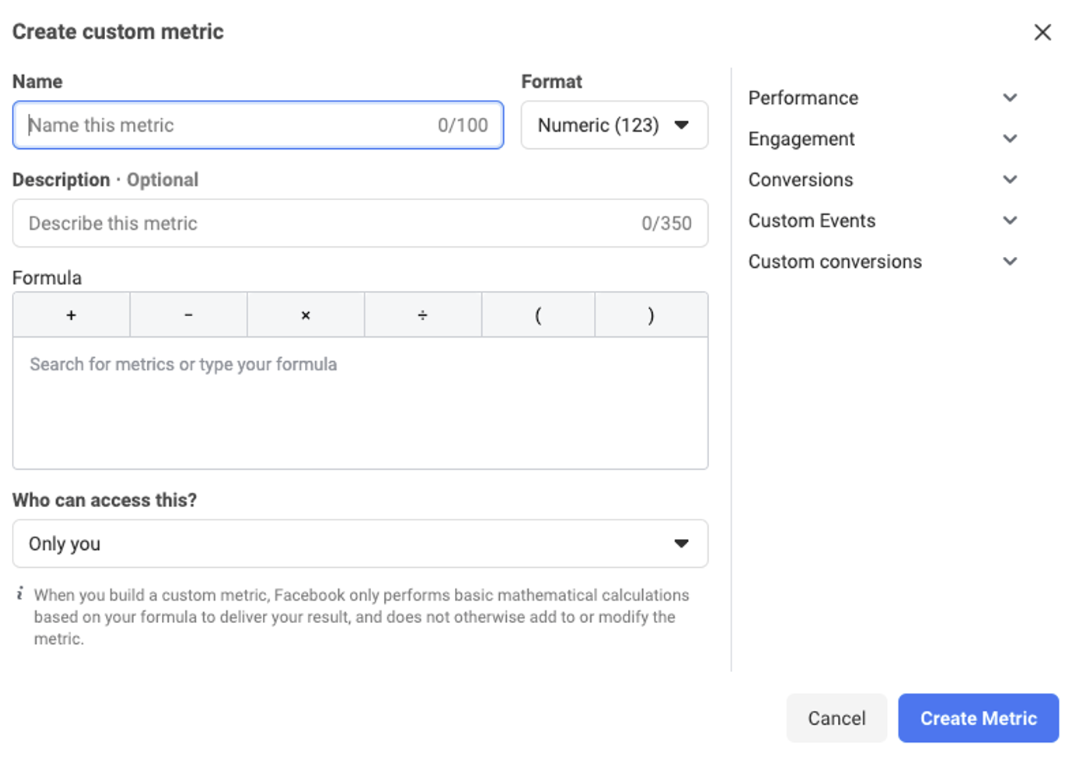Insert the minus operator into the formula
Viewport: 1072px width, 758px height.
pyautogui.click(x=188, y=314)
